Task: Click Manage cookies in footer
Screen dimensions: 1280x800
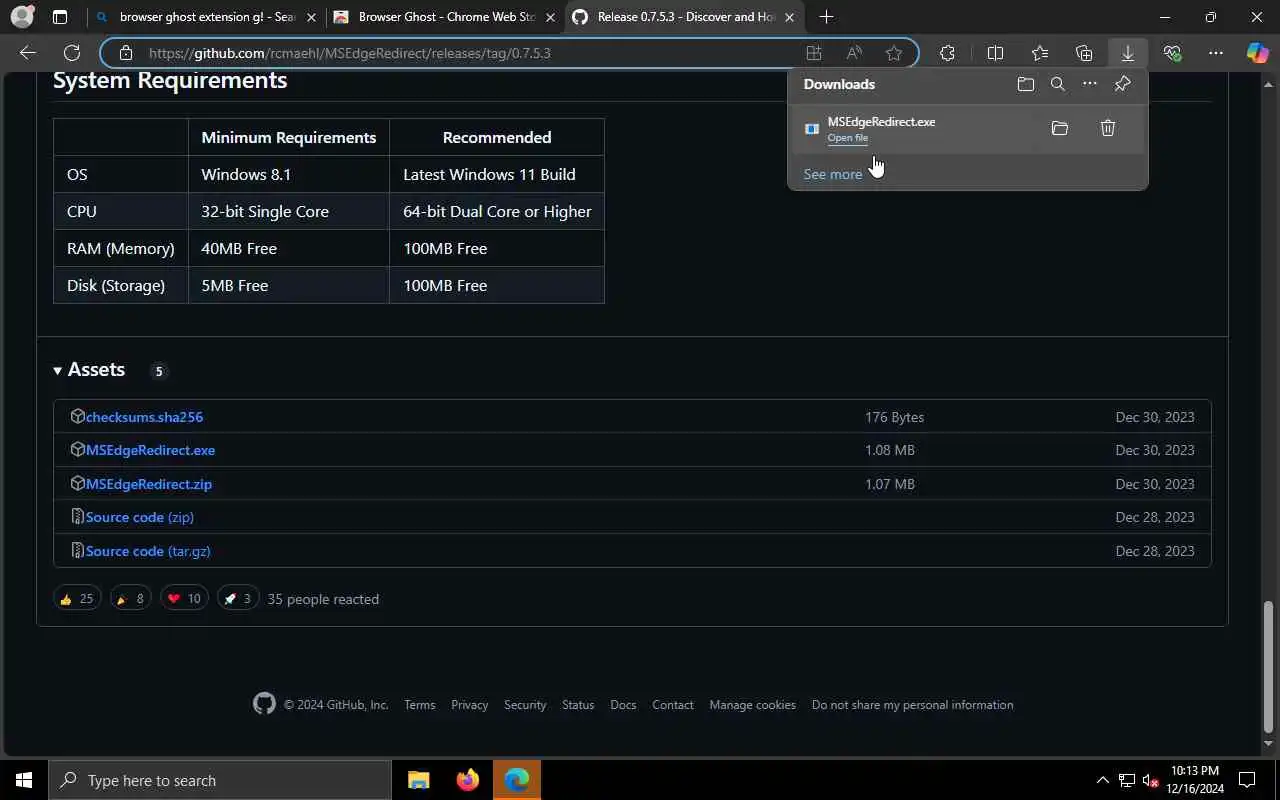Action: click(x=753, y=705)
